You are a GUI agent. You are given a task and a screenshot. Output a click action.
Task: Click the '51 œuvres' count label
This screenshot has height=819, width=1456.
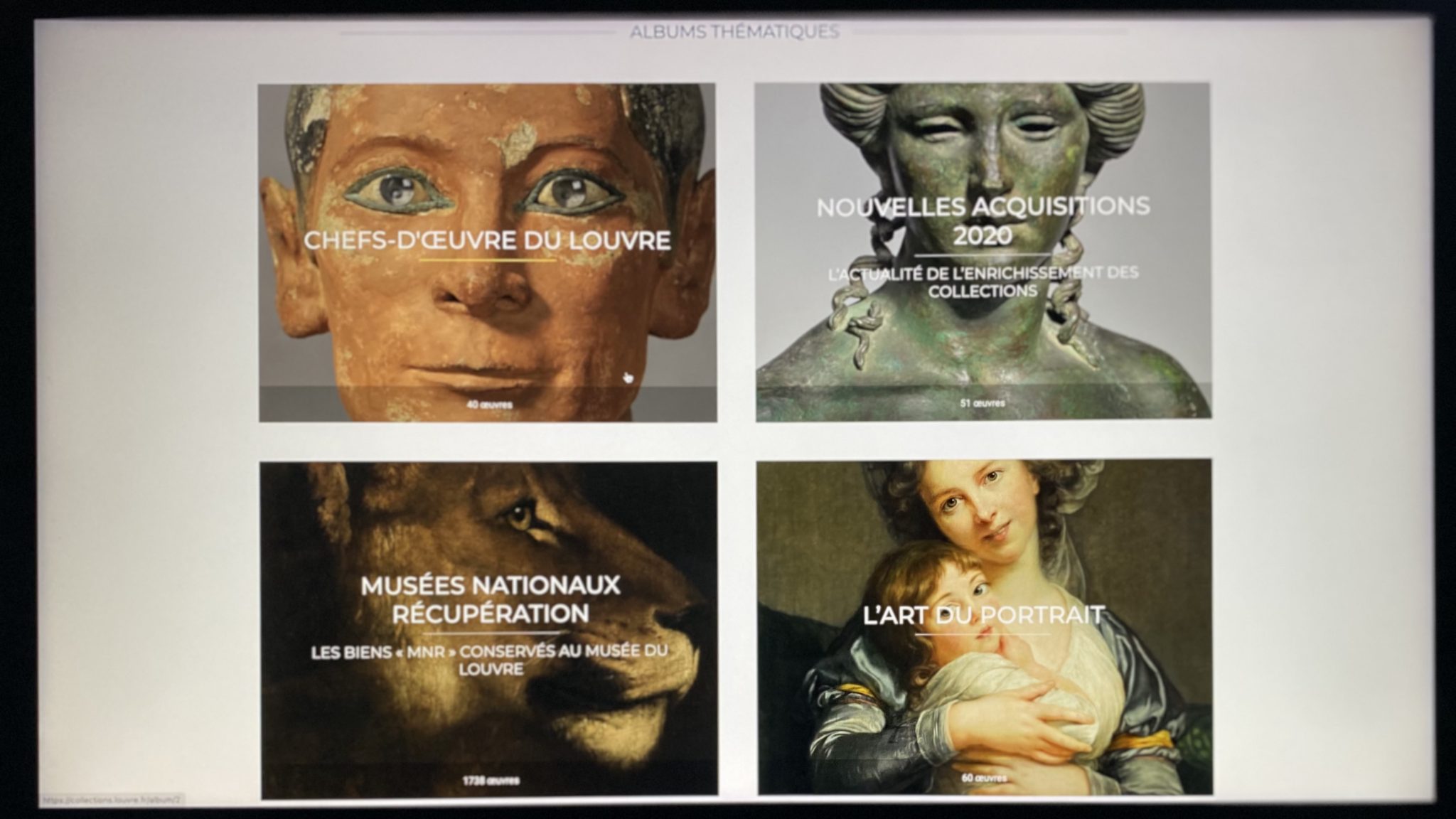pos(983,403)
